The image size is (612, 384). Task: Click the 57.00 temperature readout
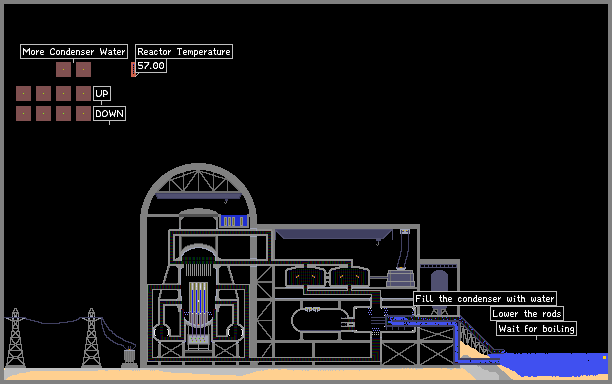(x=151, y=66)
